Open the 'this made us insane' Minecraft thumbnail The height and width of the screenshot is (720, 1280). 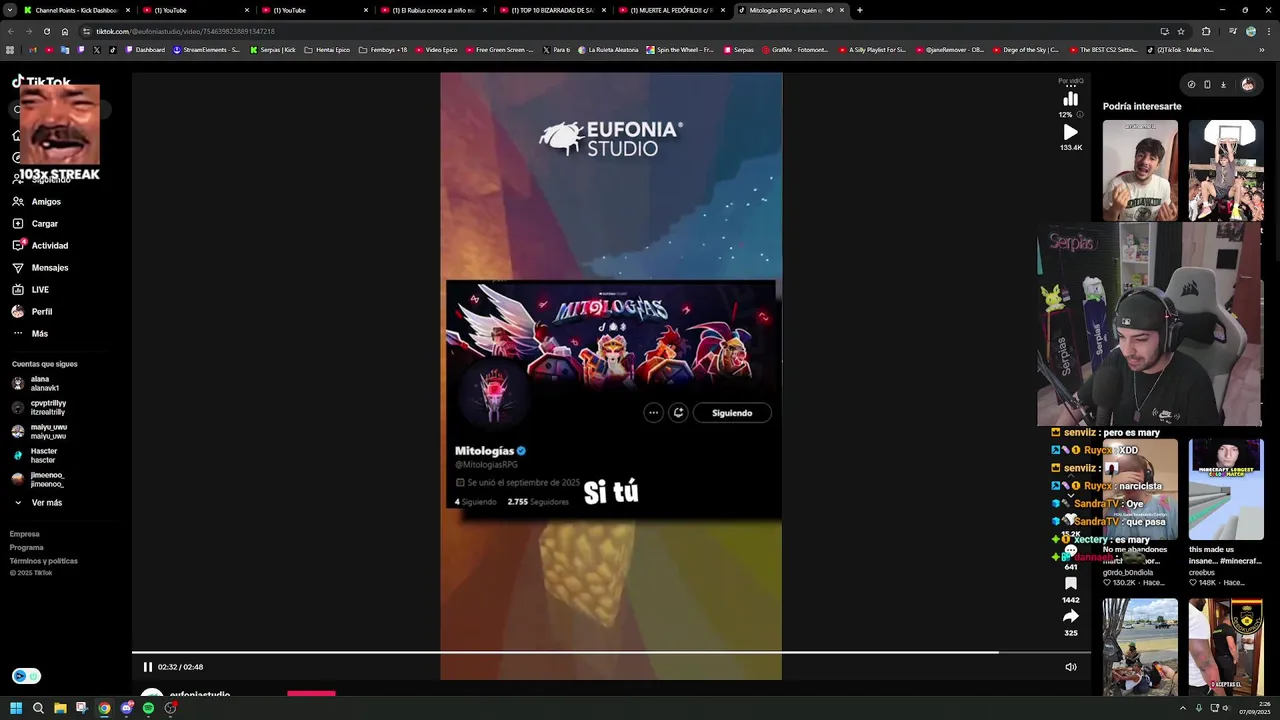coord(1226,490)
